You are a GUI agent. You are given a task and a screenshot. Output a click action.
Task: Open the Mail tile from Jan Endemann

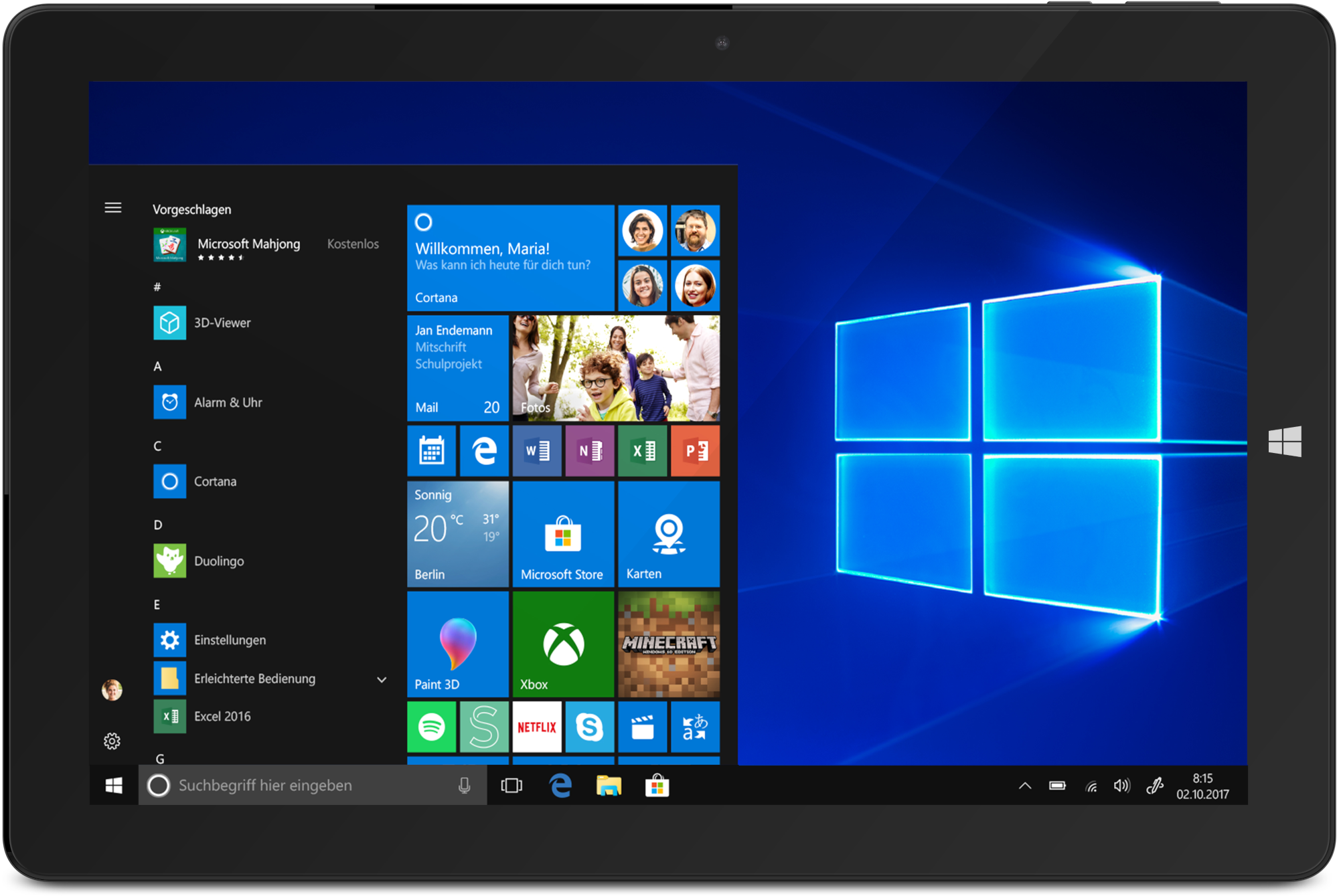click(457, 368)
